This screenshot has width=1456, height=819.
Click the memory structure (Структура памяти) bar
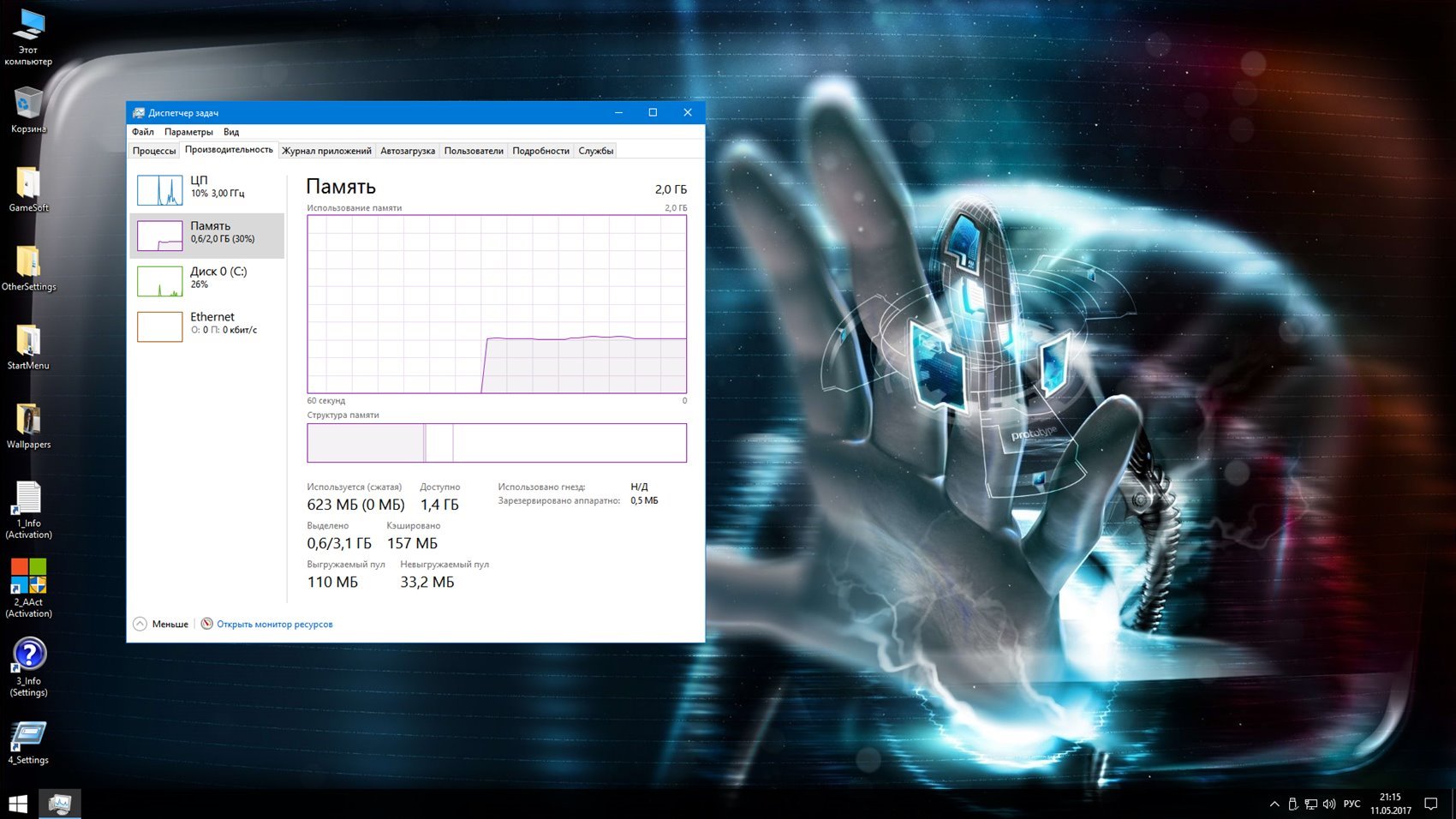click(497, 443)
